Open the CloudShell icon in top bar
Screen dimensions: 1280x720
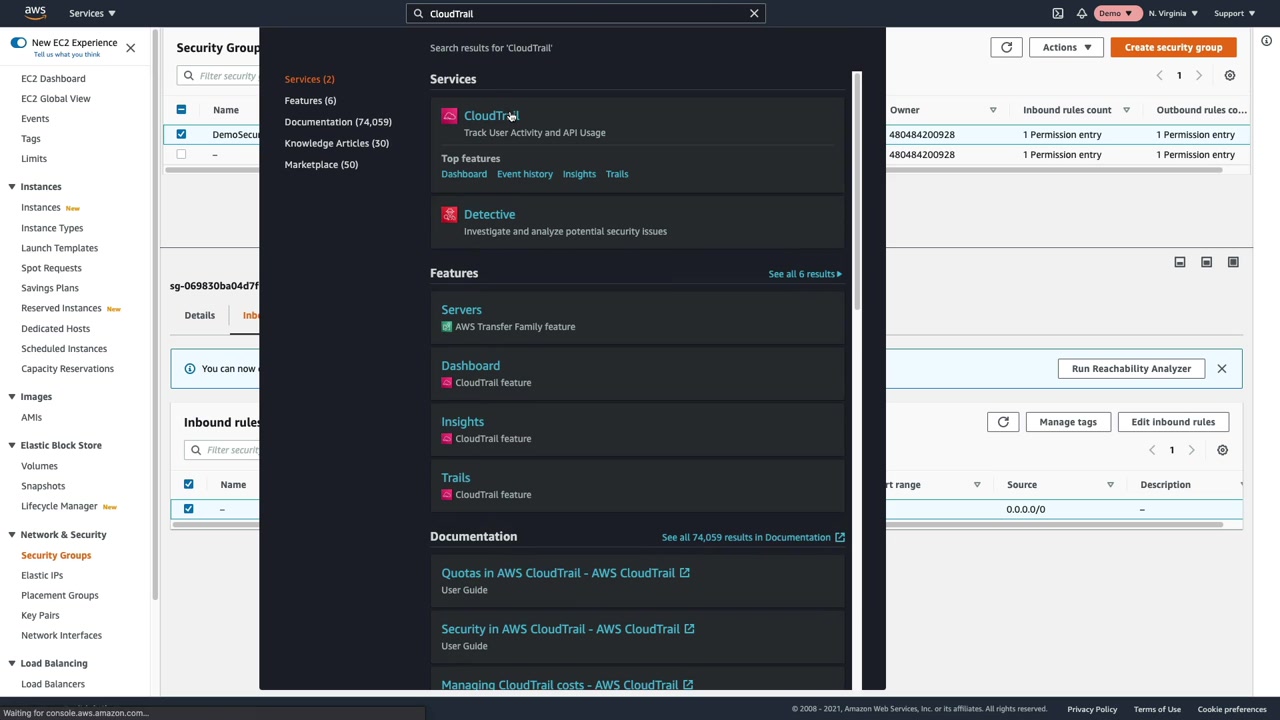click(1058, 13)
